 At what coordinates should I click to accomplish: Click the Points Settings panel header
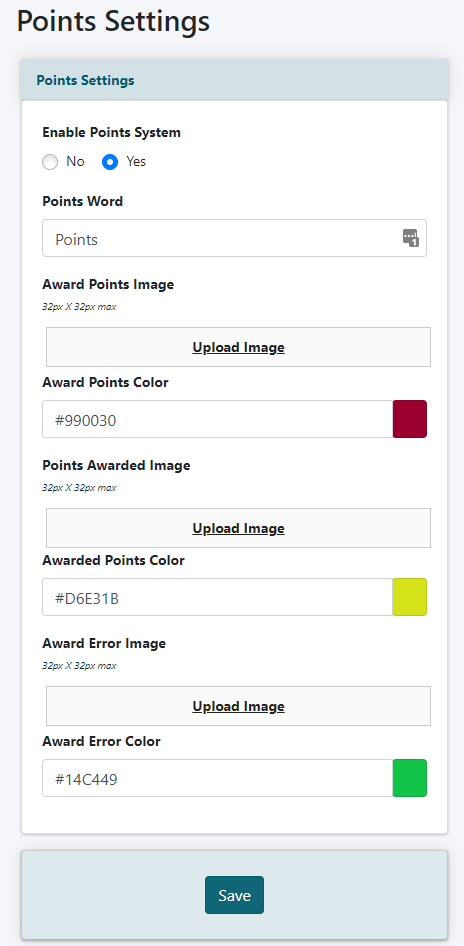[x=235, y=80]
